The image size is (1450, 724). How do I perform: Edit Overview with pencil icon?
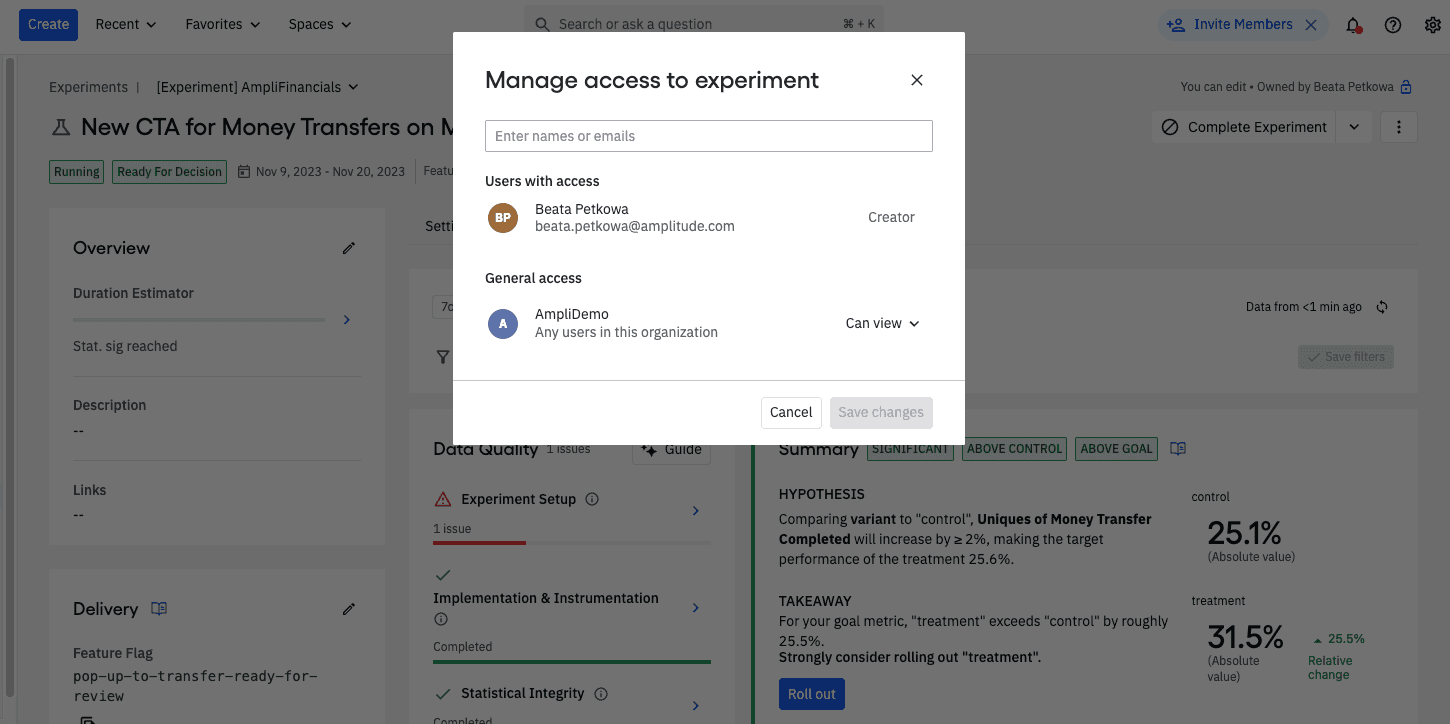(x=349, y=248)
